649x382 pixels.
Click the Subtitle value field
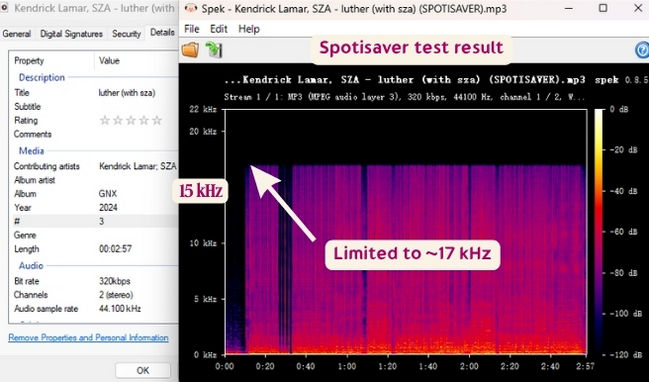(137, 107)
